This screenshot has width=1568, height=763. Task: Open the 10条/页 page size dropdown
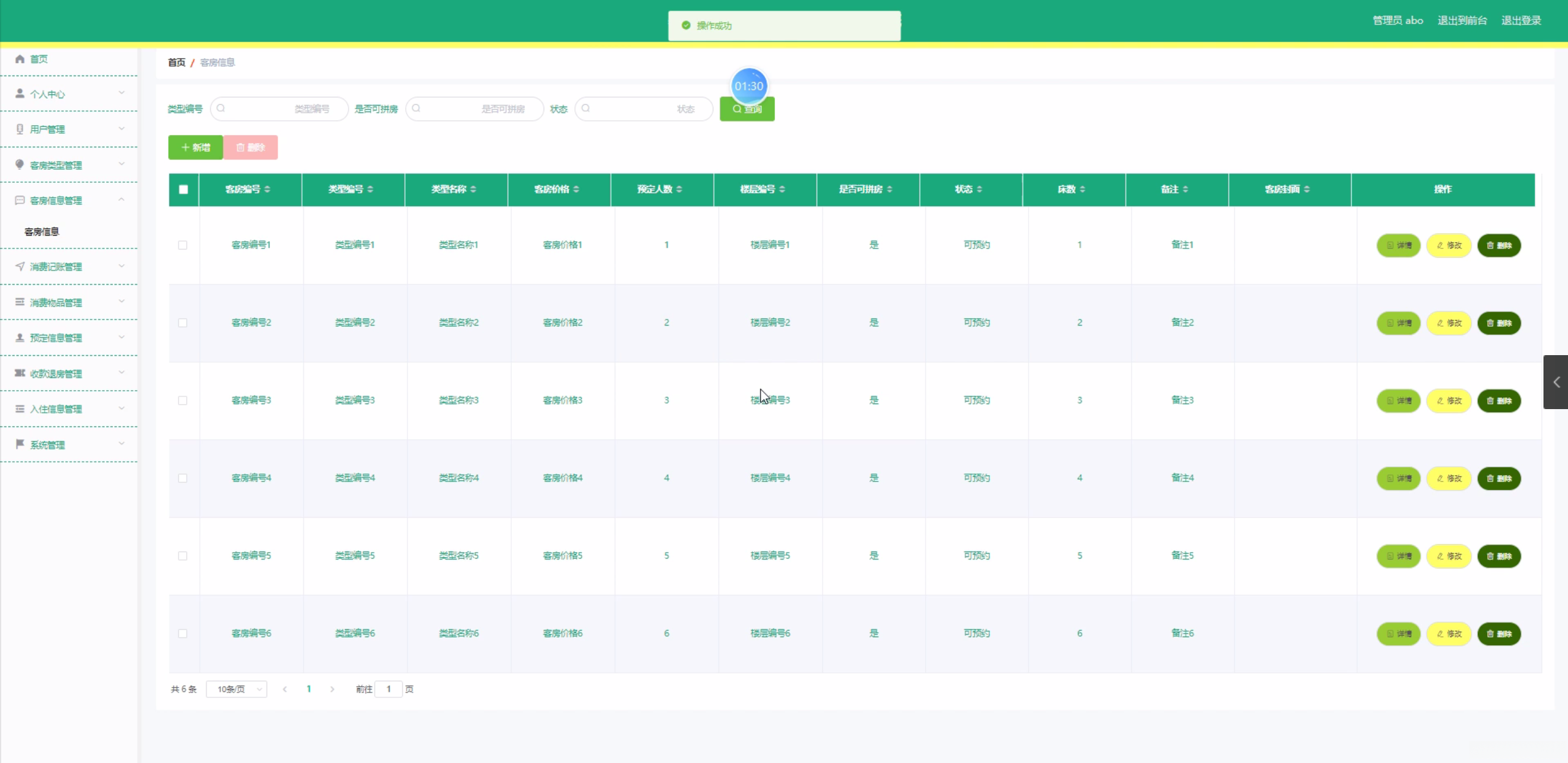(x=237, y=689)
